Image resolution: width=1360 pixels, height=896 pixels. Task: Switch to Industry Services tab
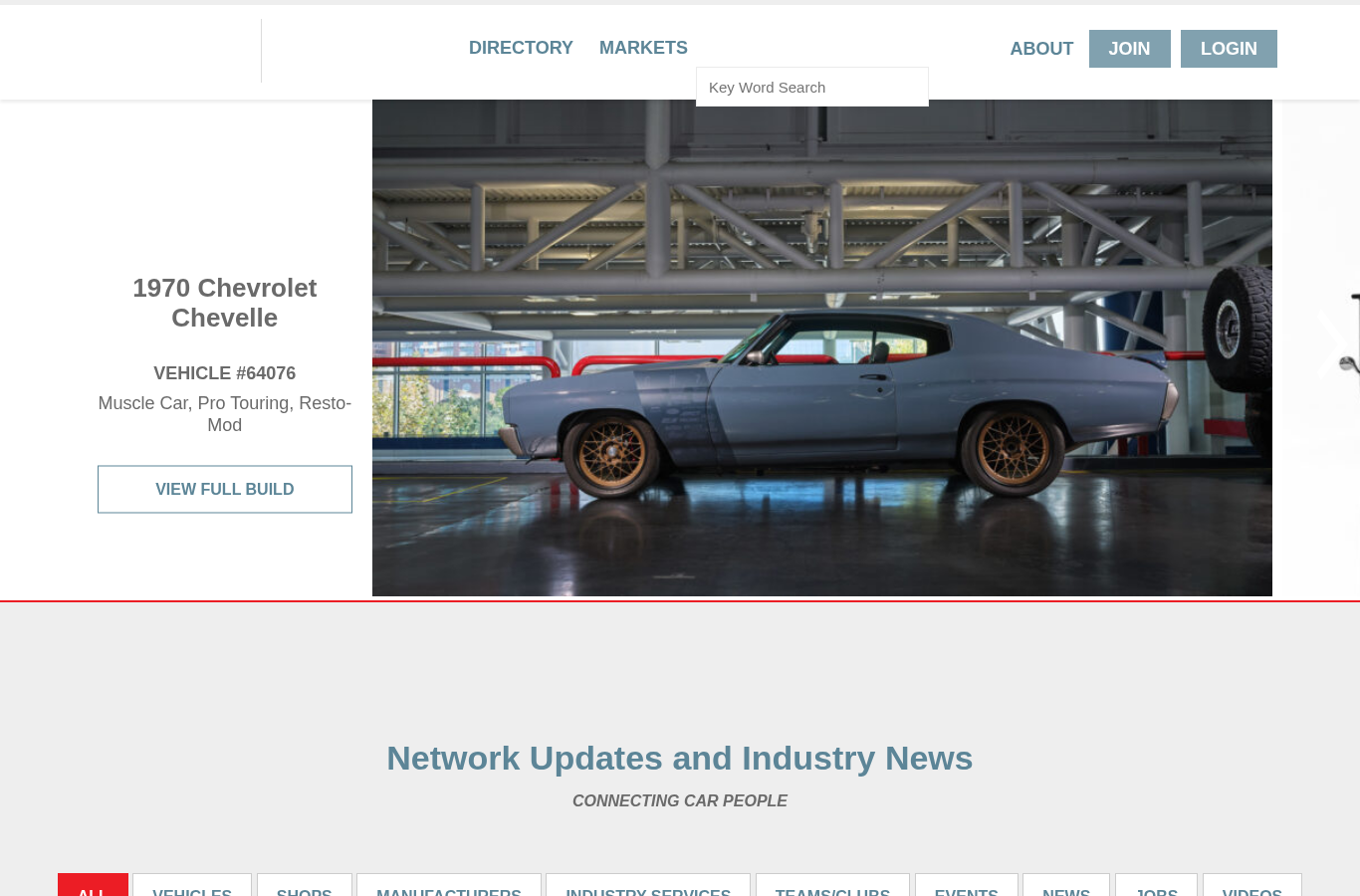click(x=648, y=885)
